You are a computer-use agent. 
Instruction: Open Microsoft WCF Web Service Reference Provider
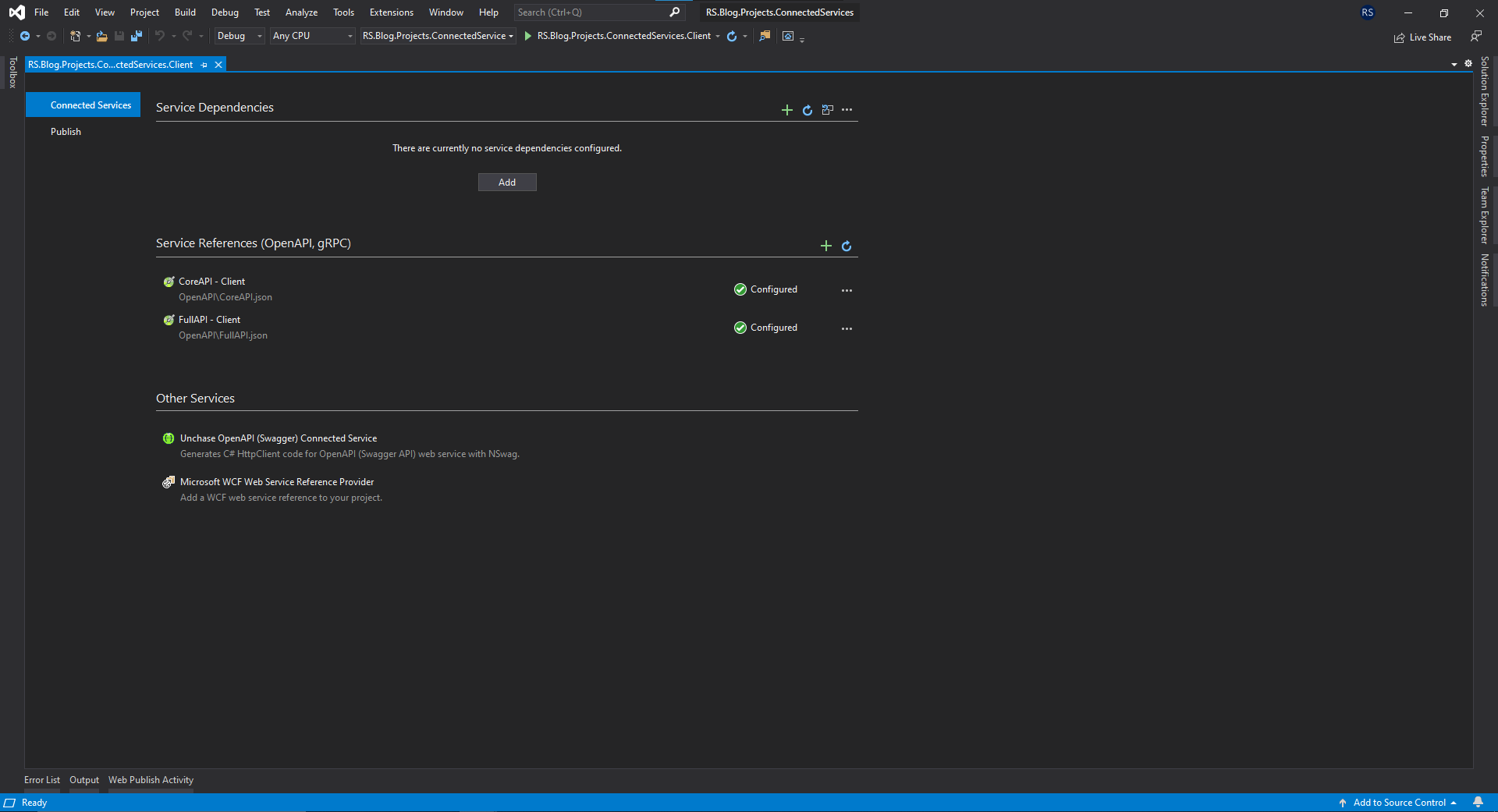coord(277,482)
